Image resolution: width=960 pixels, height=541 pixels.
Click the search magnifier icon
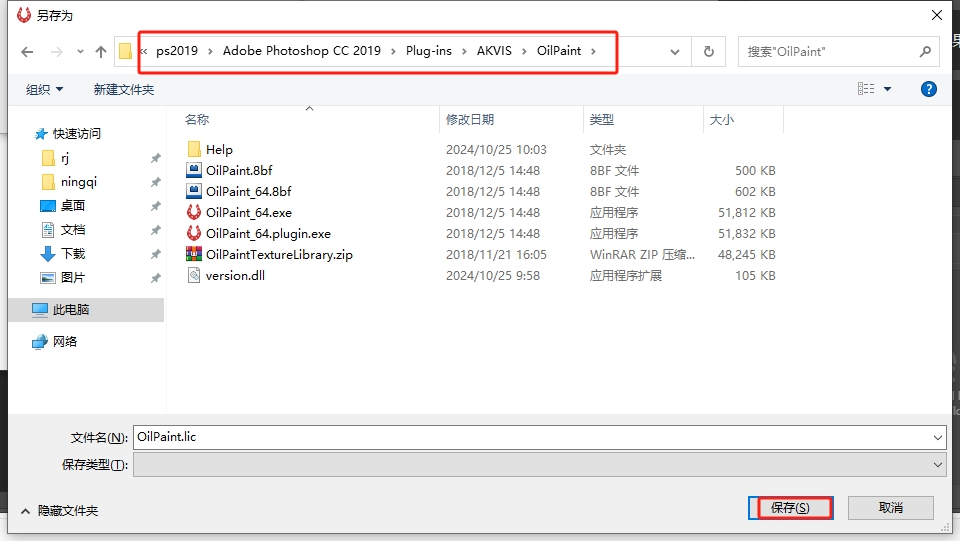[x=925, y=52]
